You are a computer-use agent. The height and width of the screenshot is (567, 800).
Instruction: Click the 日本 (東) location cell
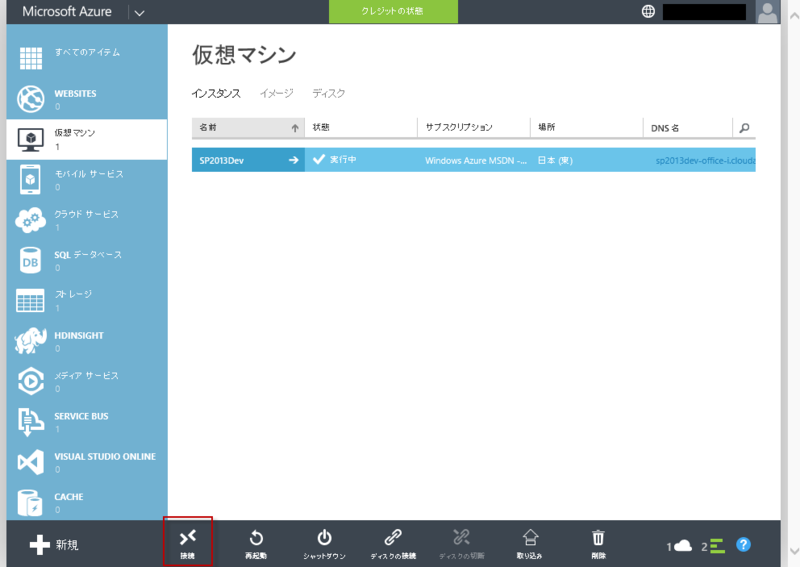[x=587, y=160]
